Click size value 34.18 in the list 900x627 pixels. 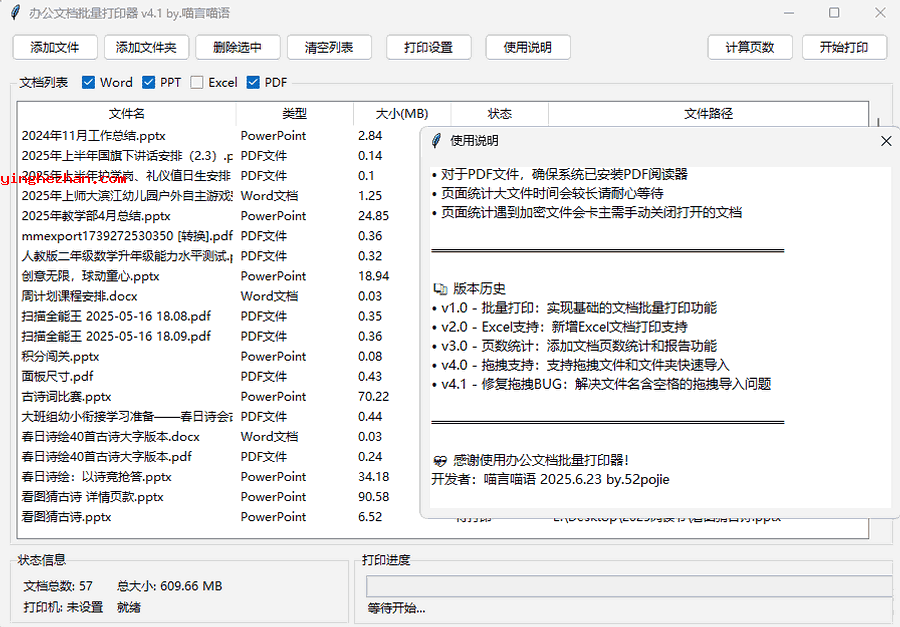click(374, 477)
